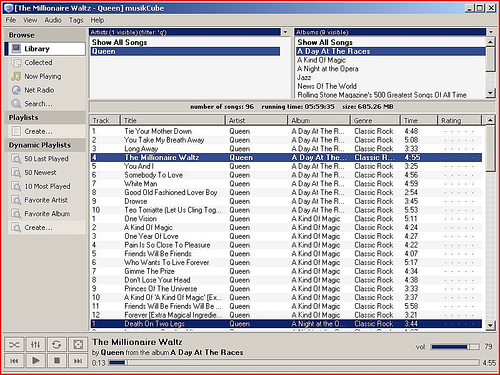Sort songs by Artist column
500x375 pixels.
pos(257,120)
